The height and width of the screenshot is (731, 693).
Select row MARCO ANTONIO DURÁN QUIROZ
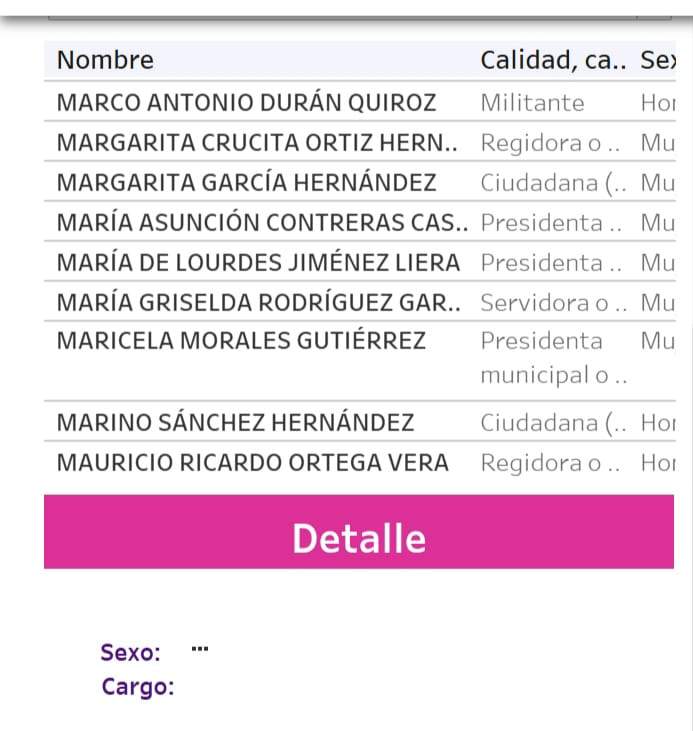[246, 103]
